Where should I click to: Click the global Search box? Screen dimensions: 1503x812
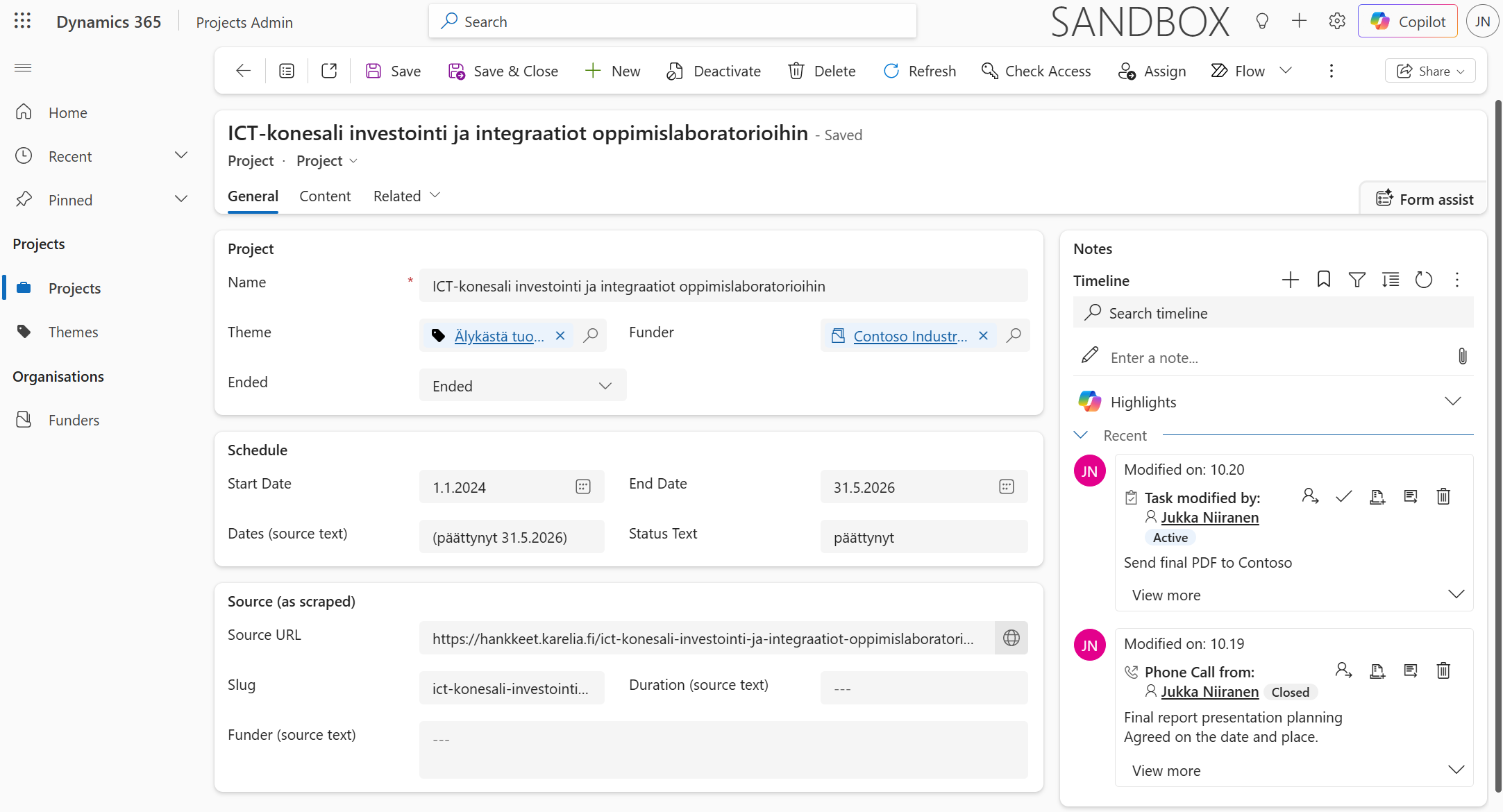click(672, 22)
